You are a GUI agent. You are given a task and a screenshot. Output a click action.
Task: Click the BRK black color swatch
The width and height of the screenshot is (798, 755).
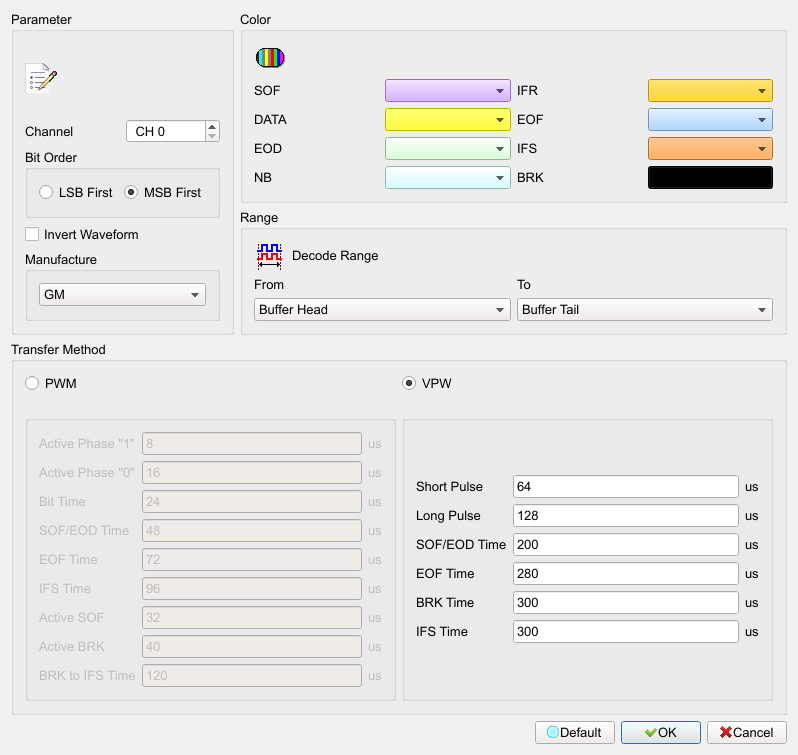pos(710,178)
